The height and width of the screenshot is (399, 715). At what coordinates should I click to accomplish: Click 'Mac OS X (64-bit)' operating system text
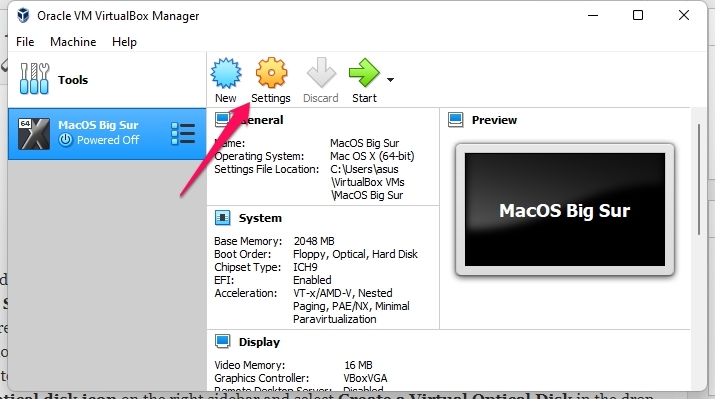372,156
